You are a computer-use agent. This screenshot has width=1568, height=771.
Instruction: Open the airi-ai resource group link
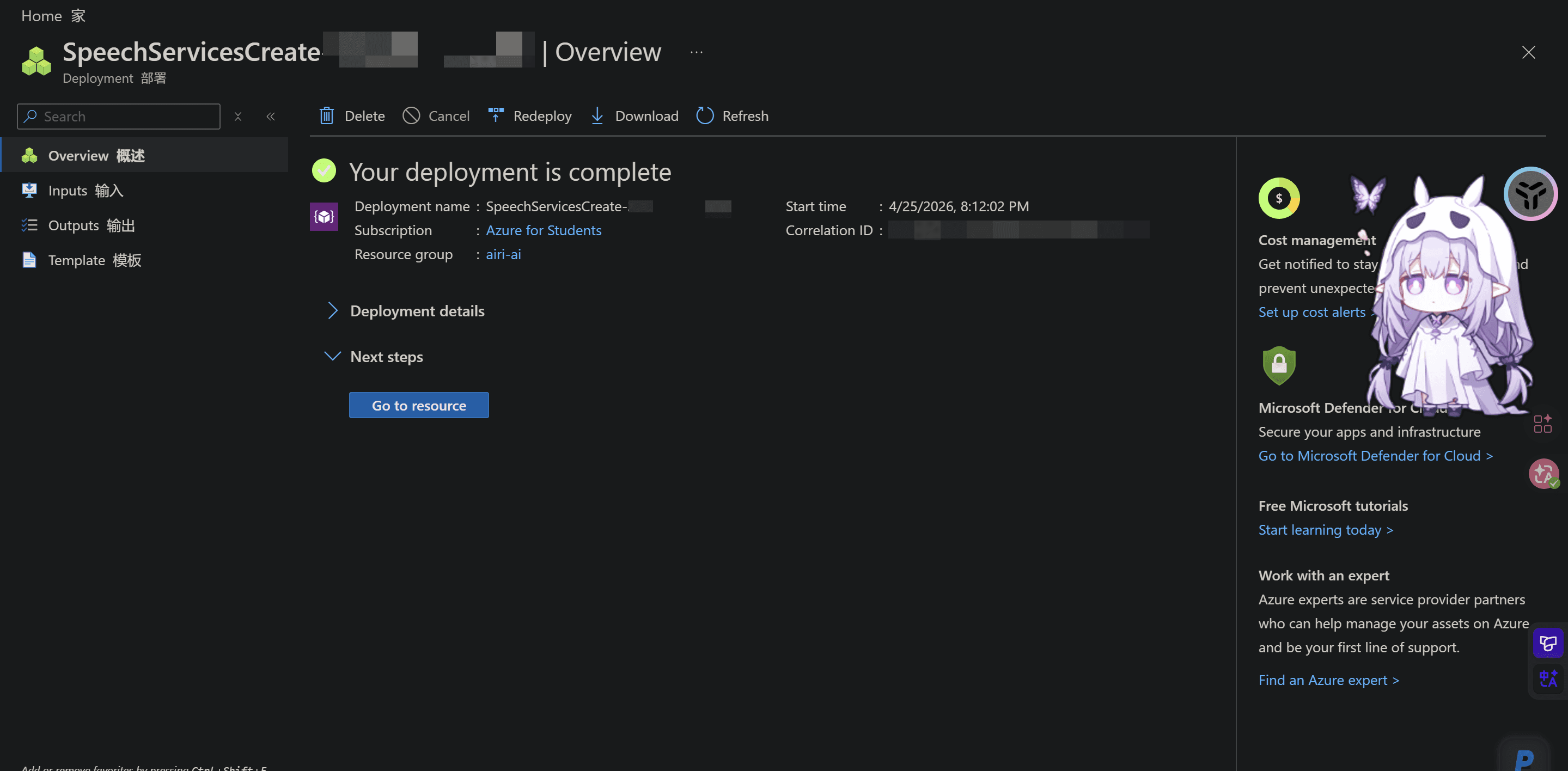[503, 254]
